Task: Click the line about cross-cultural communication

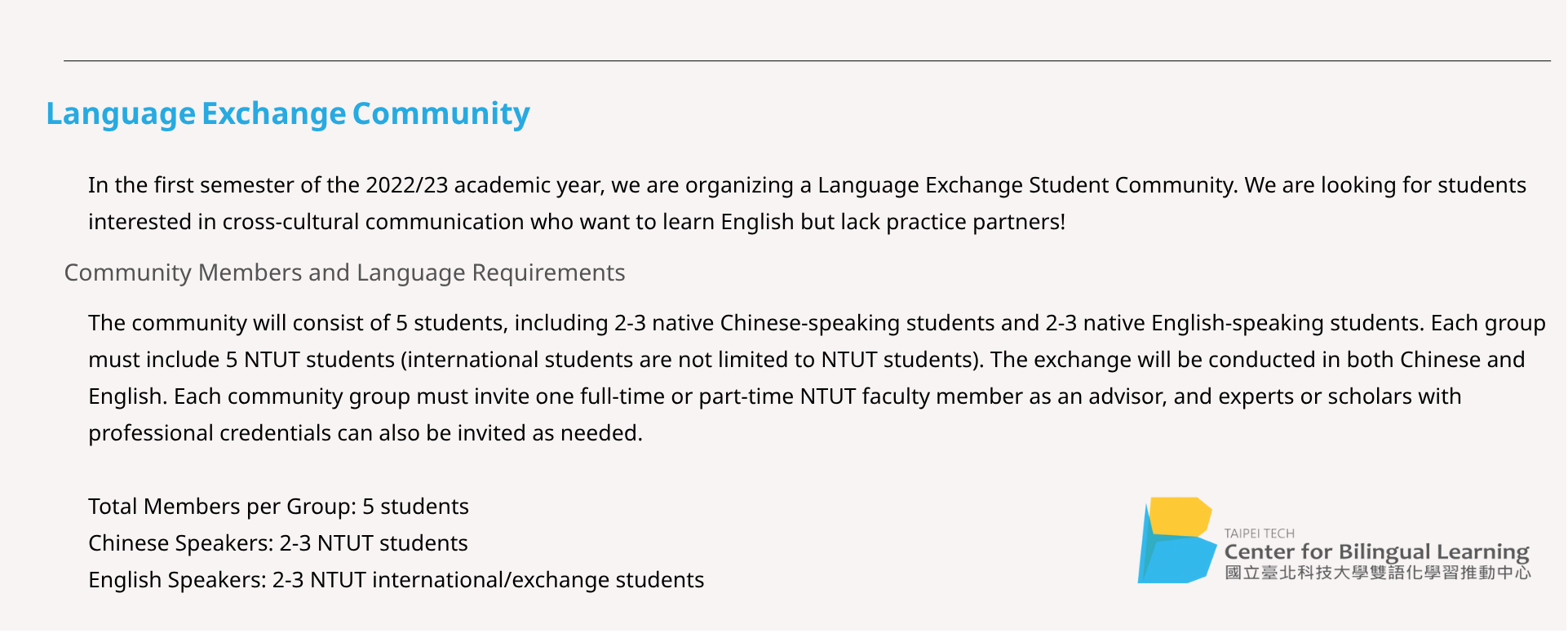Action: [577, 222]
